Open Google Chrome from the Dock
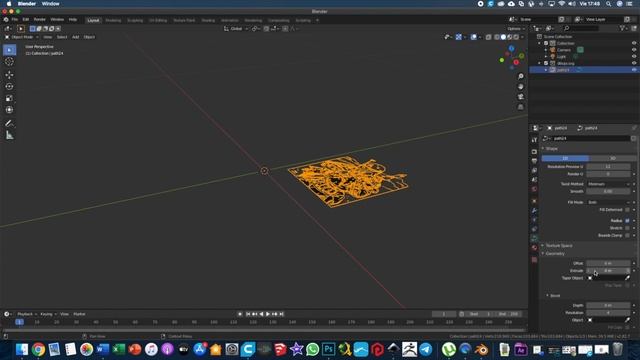 [38, 349]
